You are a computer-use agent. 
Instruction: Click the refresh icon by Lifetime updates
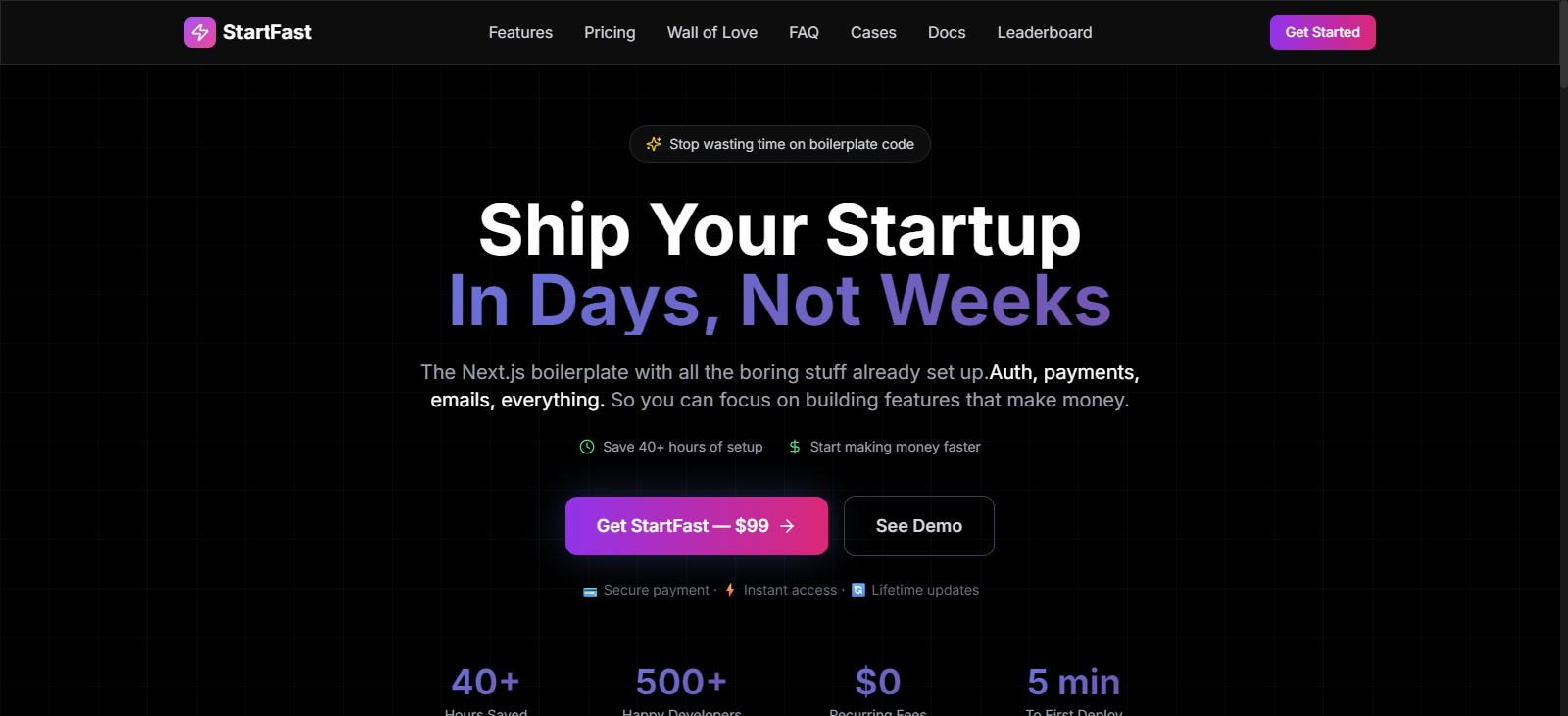point(858,590)
